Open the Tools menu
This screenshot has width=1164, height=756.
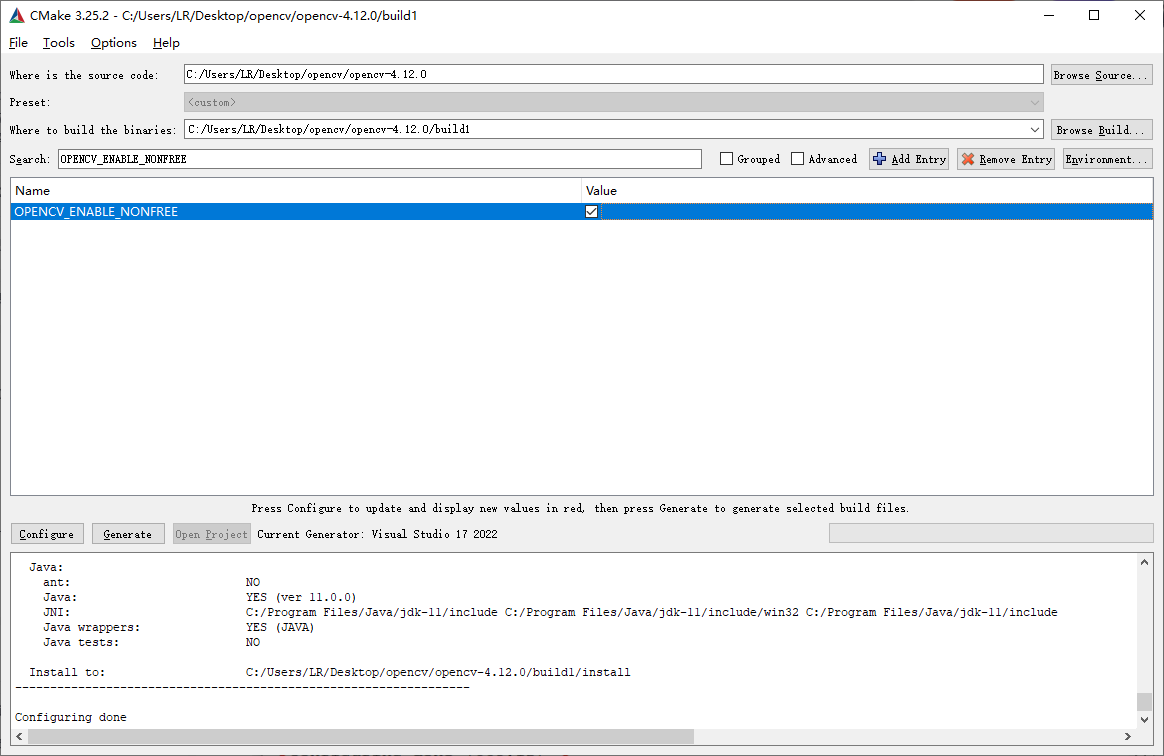59,43
